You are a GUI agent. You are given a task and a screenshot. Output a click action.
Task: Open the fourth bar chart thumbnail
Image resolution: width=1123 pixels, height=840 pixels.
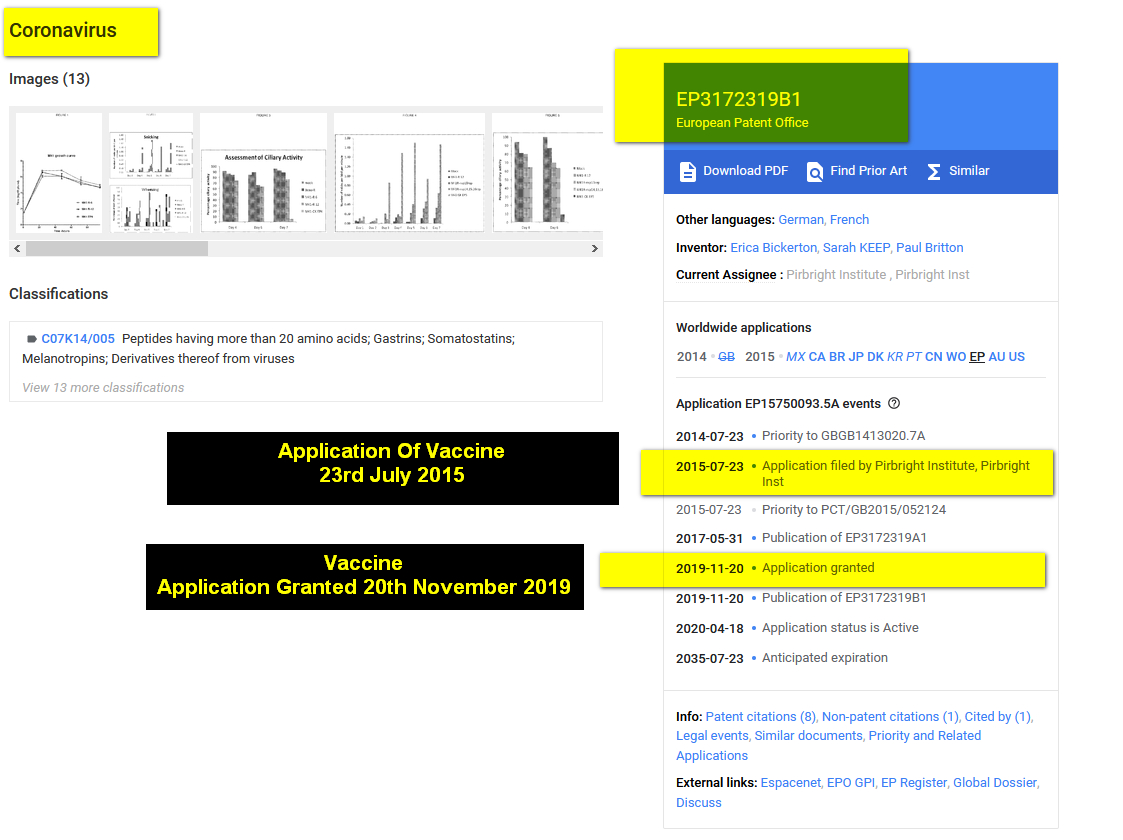click(x=409, y=173)
